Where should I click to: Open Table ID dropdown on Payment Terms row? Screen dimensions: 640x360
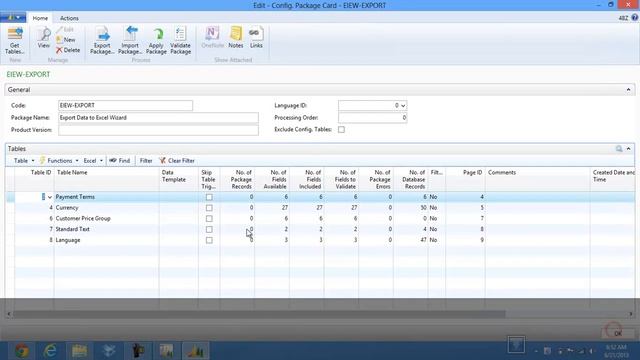tap(49, 197)
